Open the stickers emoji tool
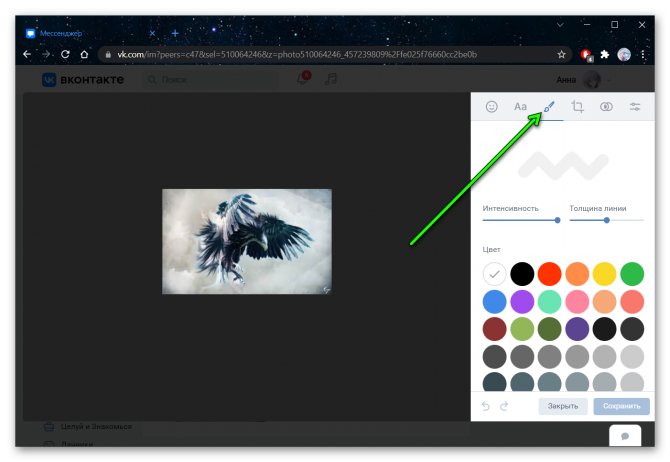 tap(491, 106)
